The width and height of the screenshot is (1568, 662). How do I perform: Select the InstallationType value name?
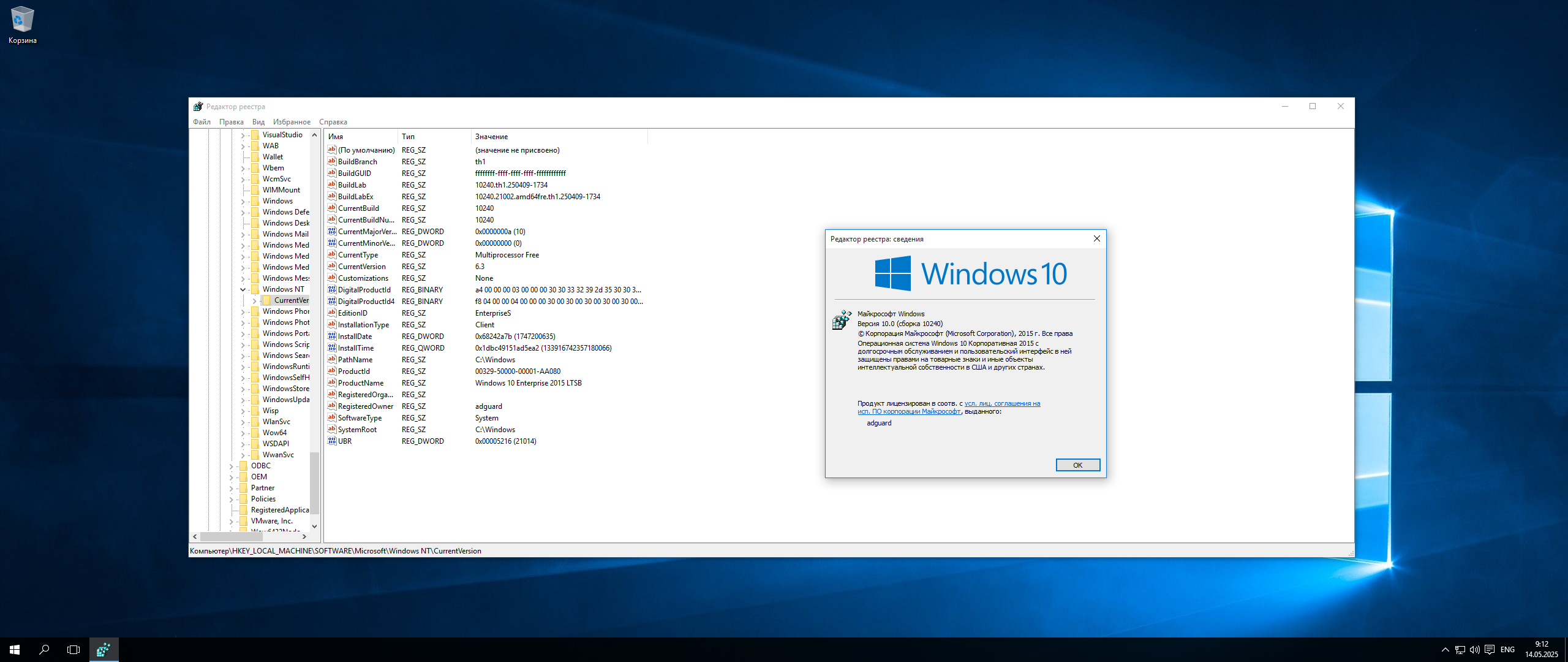pos(363,324)
